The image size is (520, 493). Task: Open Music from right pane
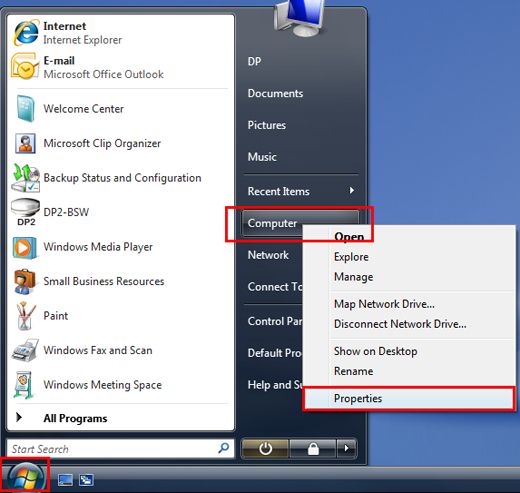(262, 157)
